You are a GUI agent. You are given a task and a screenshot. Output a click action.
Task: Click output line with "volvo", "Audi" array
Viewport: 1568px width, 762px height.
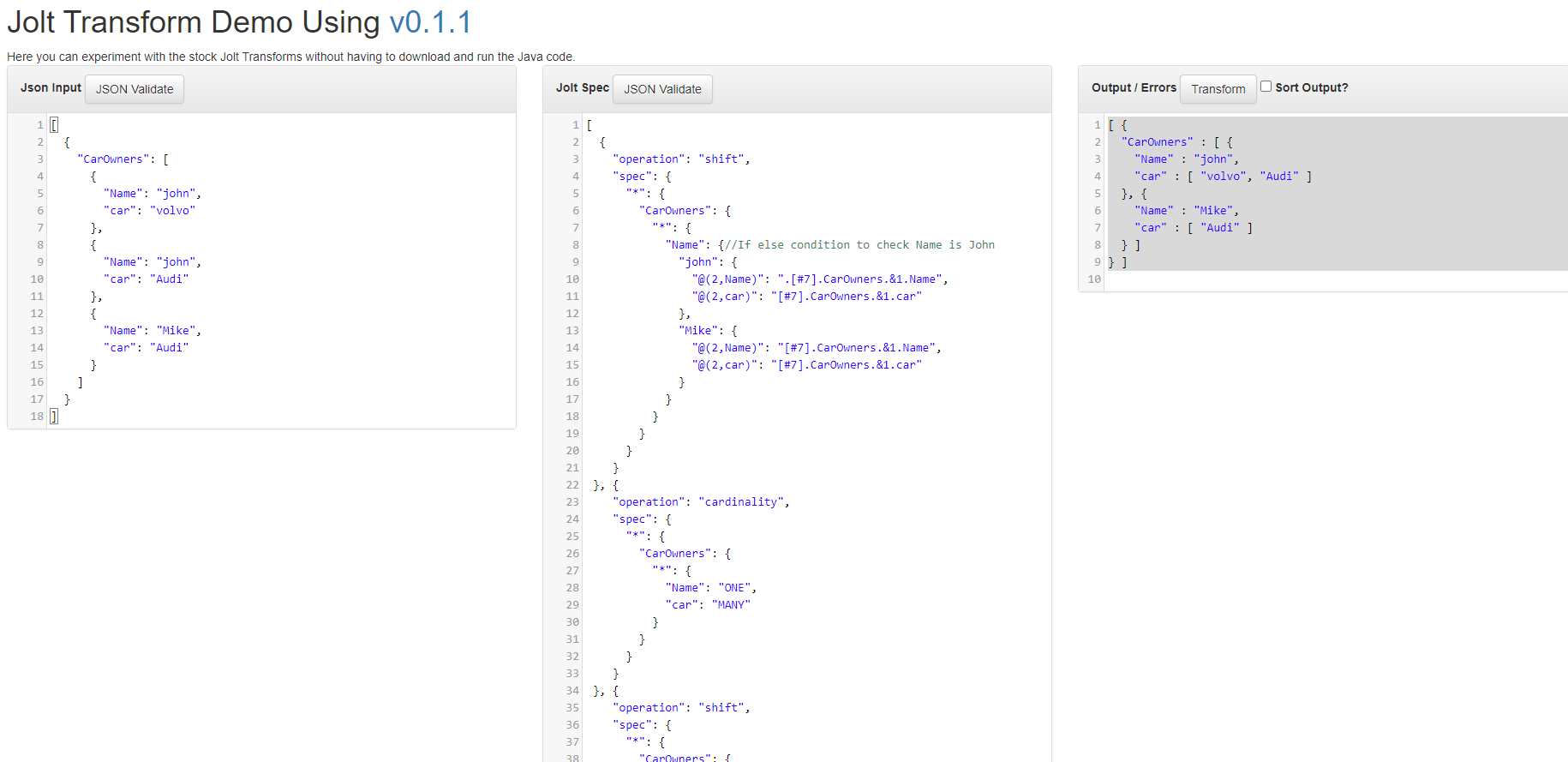pyautogui.click(x=1223, y=177)
